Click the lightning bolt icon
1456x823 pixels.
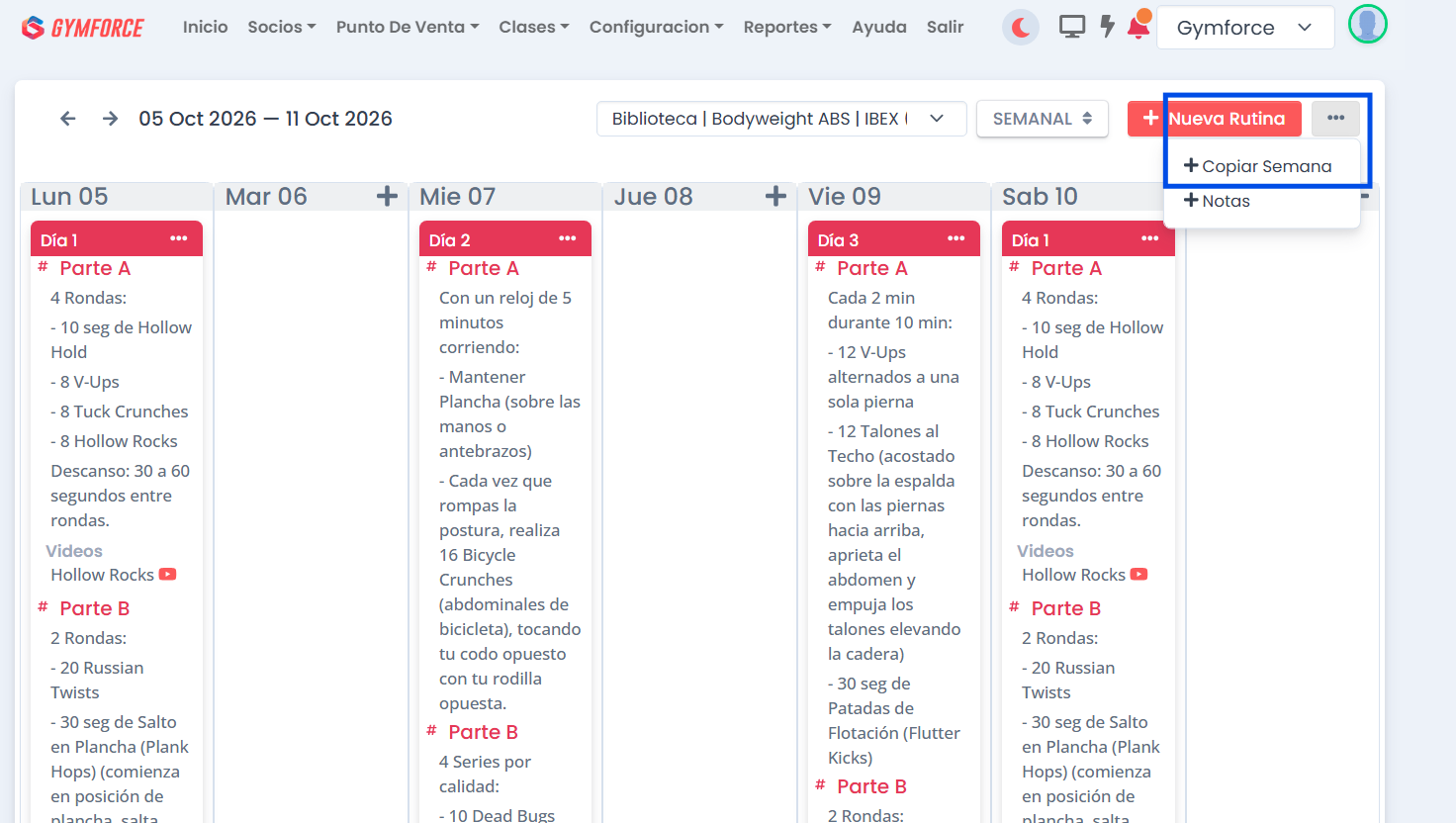tap(1107, 27)
